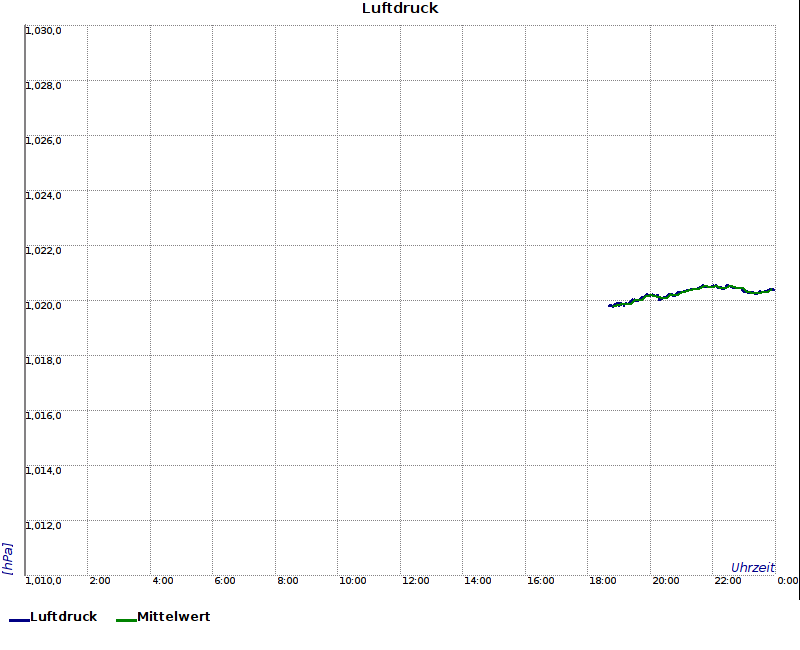Click the 6:00 time tick label

point(225,581)
